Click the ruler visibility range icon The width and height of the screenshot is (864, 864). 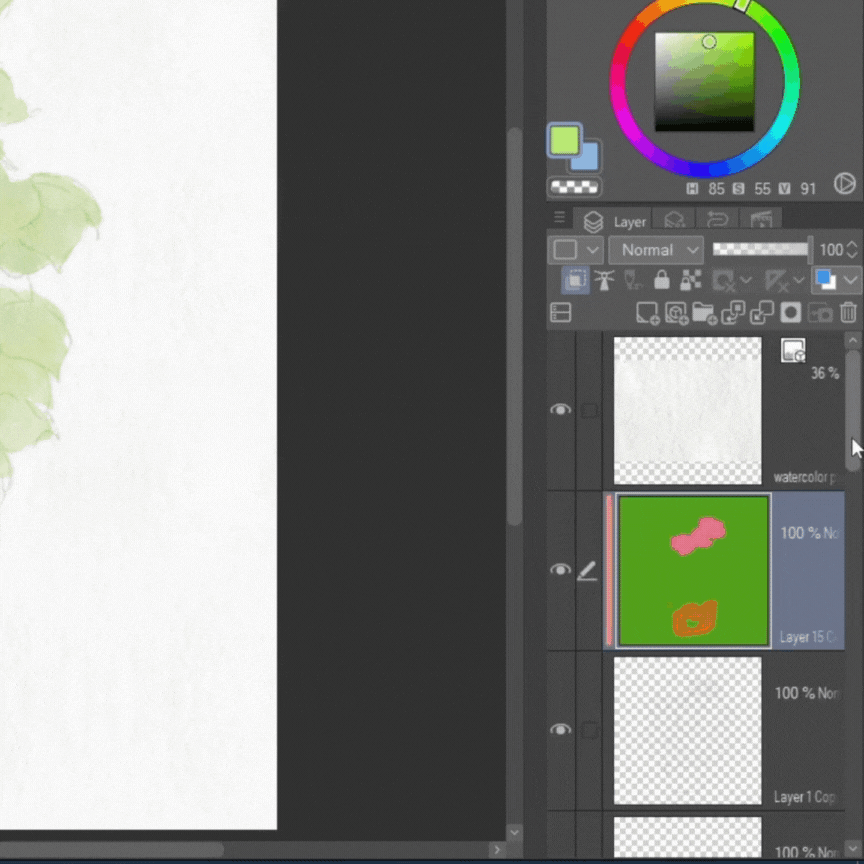[776, 280]
